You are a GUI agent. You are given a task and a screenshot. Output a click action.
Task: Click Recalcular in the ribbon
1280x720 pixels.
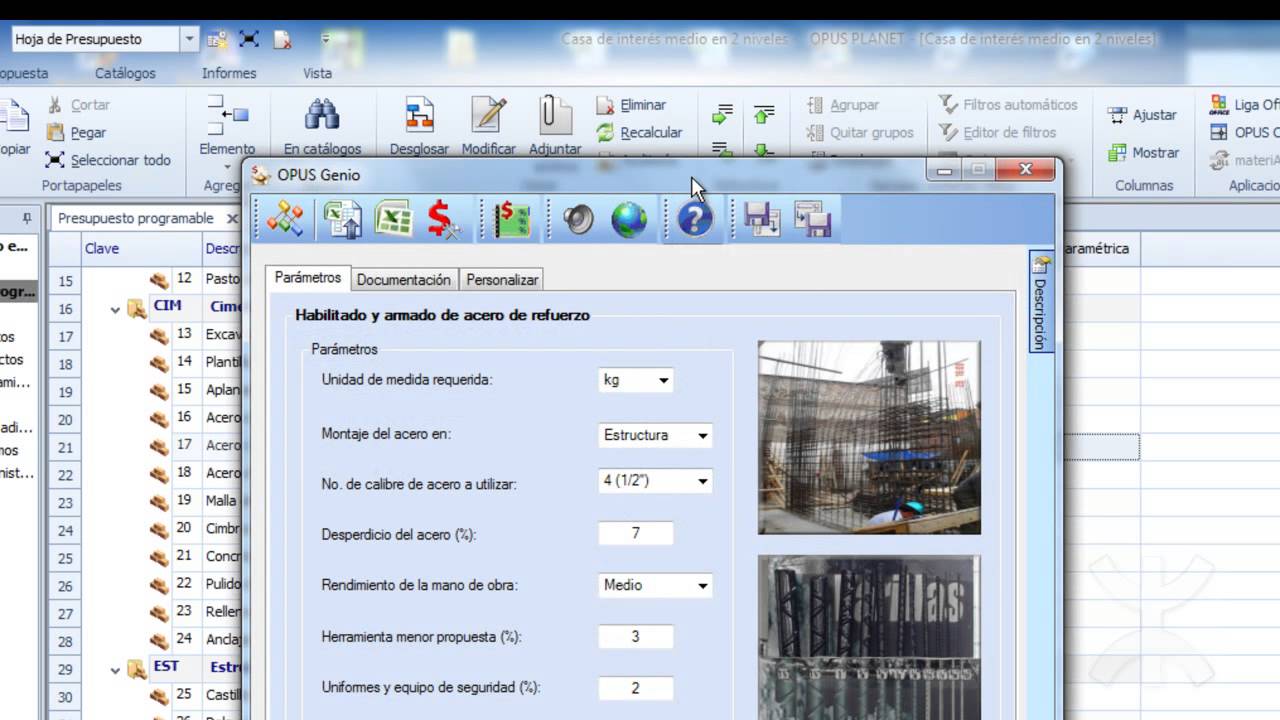[x=639, y=132]
